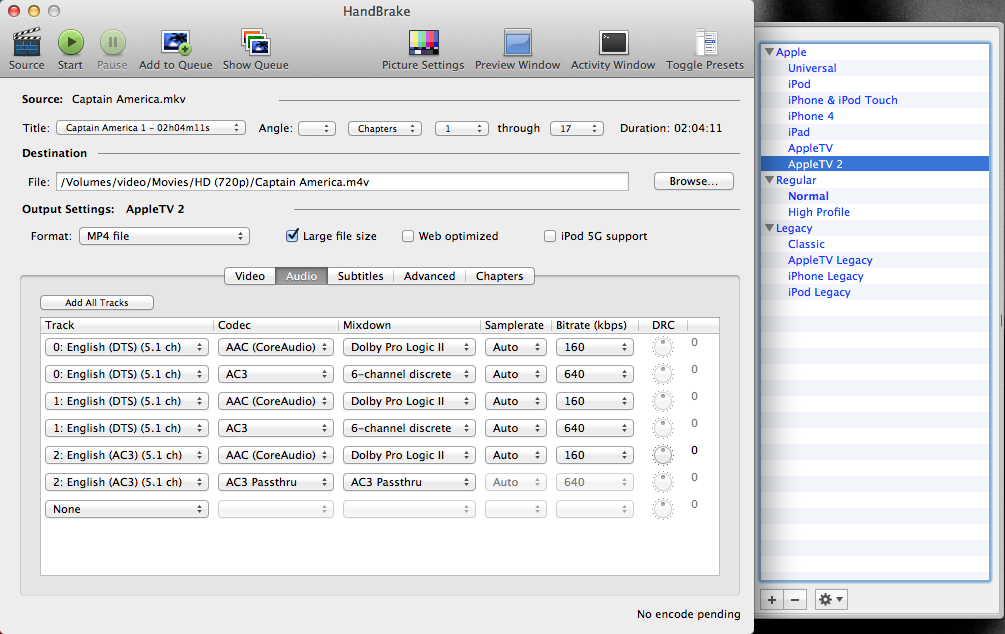The image size is (1005, 634).
Task: Adjust the DRC knob in the first audio row
Action: pos(663,347)
